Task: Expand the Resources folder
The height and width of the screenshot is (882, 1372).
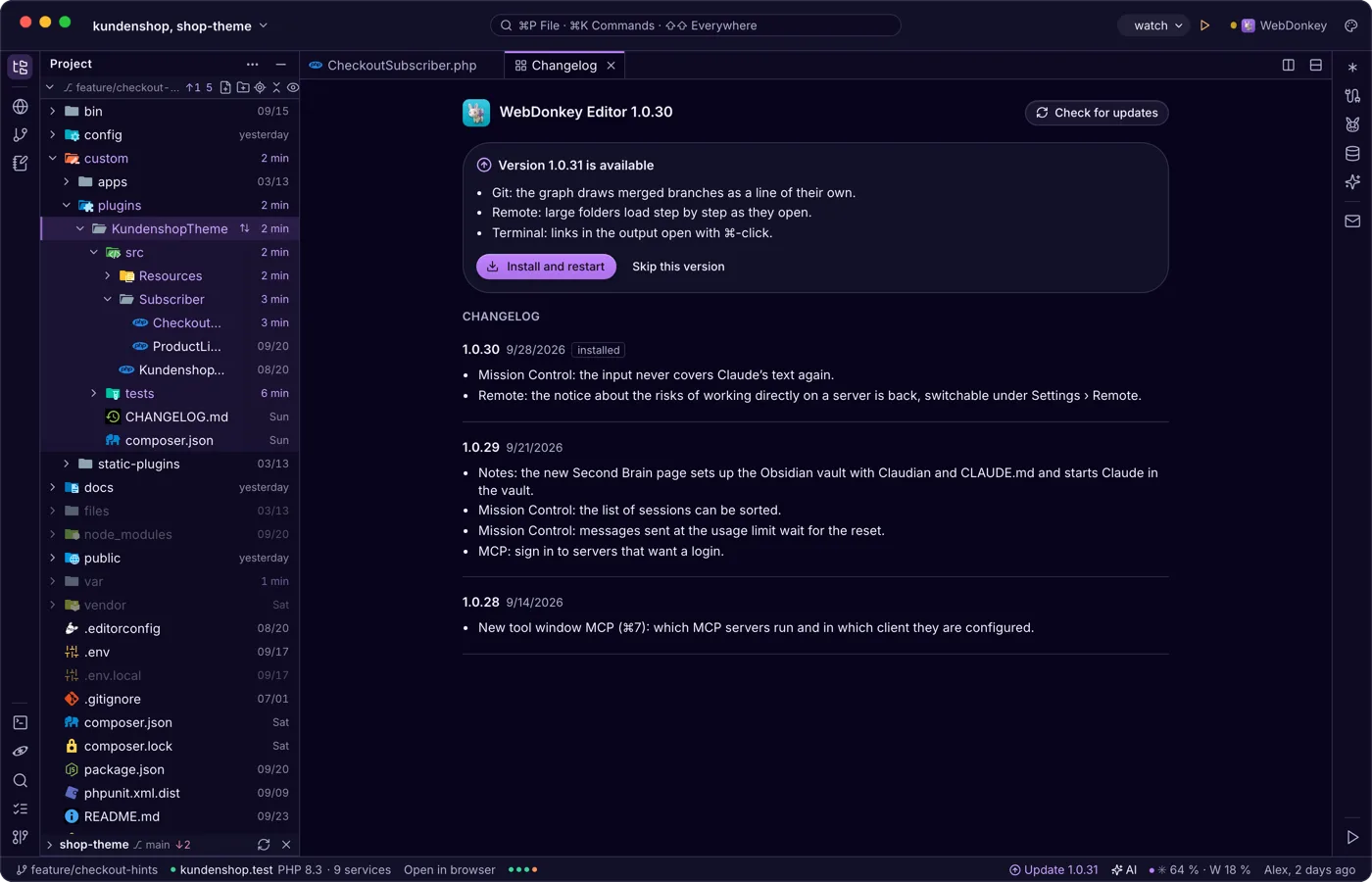Action: [x=107, y=275]
